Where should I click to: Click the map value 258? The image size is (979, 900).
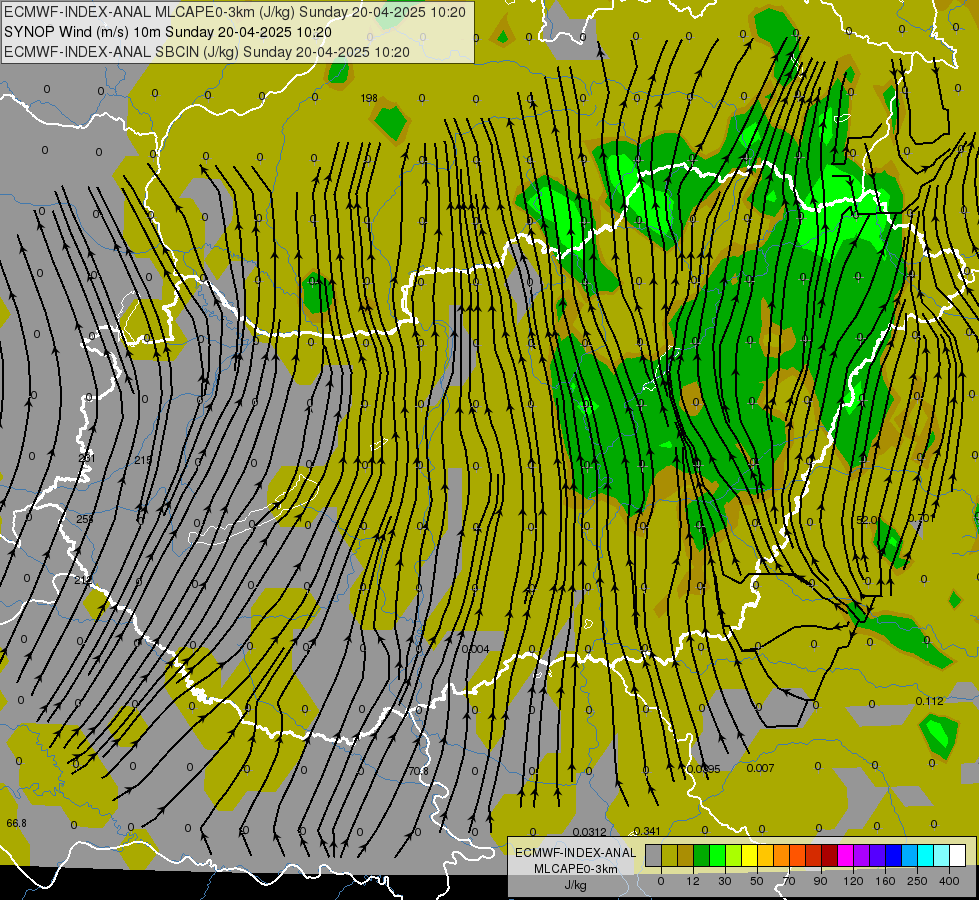(85, 519)
